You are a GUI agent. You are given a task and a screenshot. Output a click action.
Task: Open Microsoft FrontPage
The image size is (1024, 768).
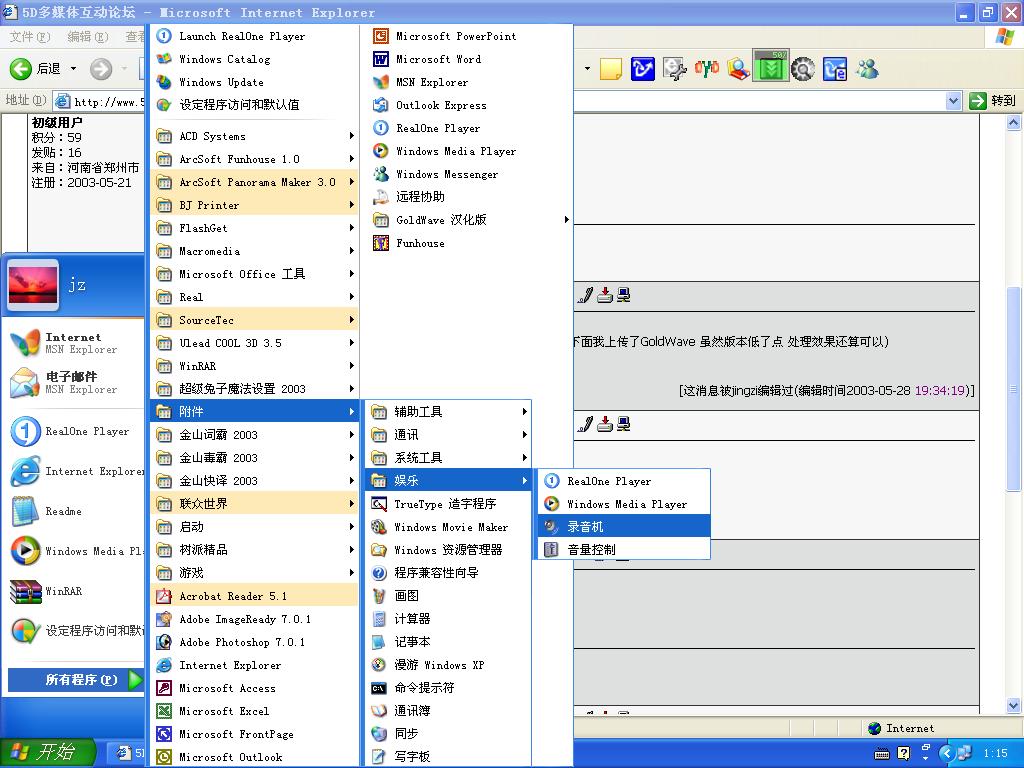[x=255, y=734]
